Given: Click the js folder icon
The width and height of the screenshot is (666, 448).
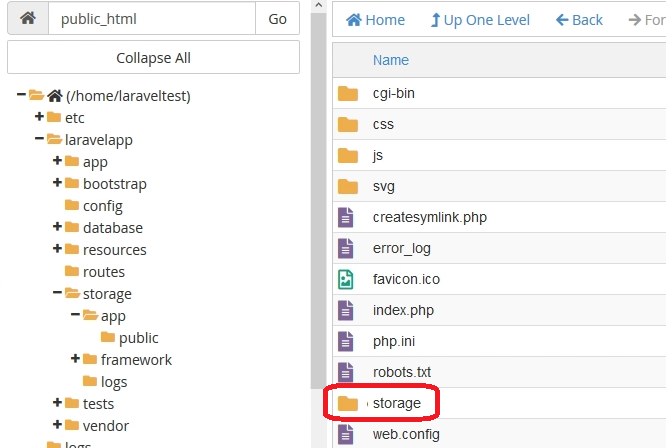Looking at the screenshot, I should coord(348,155).
